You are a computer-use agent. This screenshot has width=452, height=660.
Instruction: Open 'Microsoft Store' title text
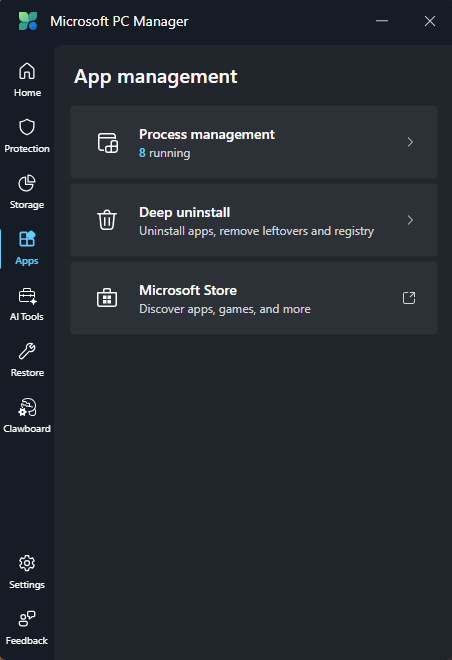point(188,290)
